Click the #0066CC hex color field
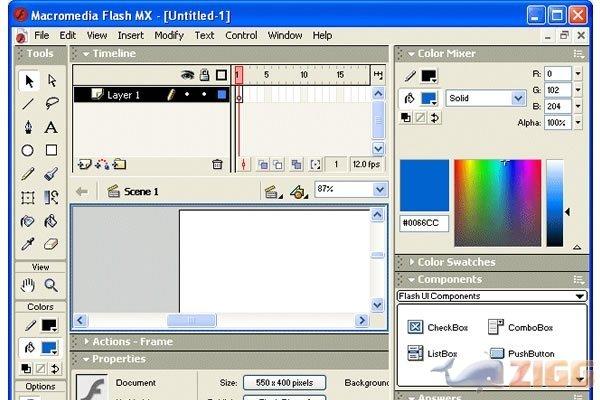 424,223
